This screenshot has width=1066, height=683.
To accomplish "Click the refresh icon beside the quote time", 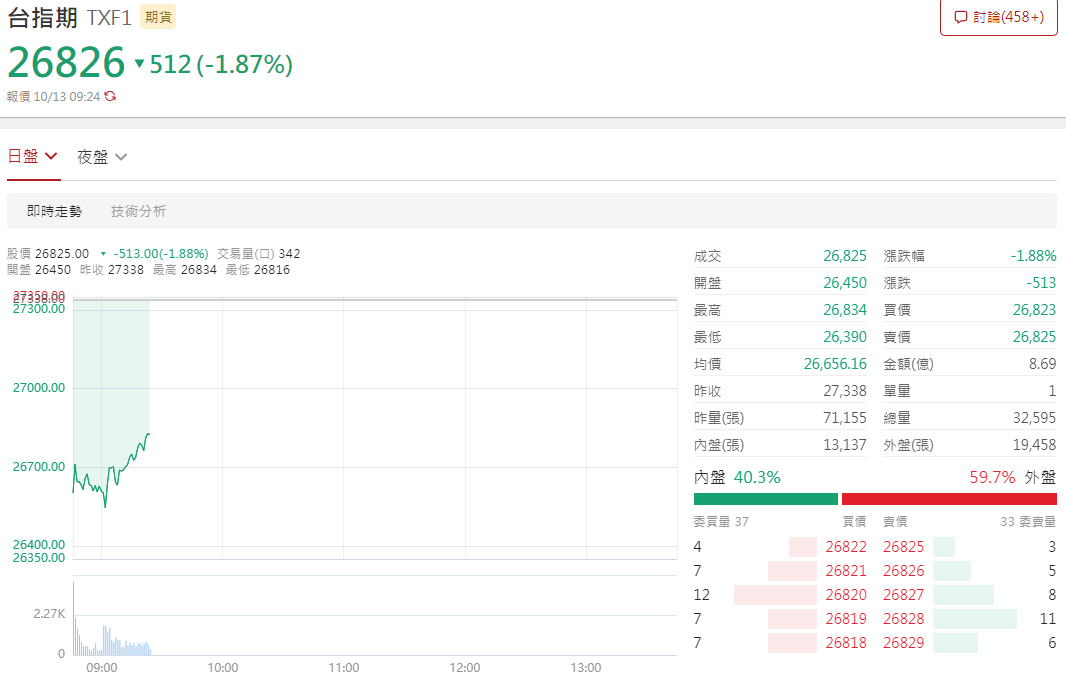I will tap(110, 97).
